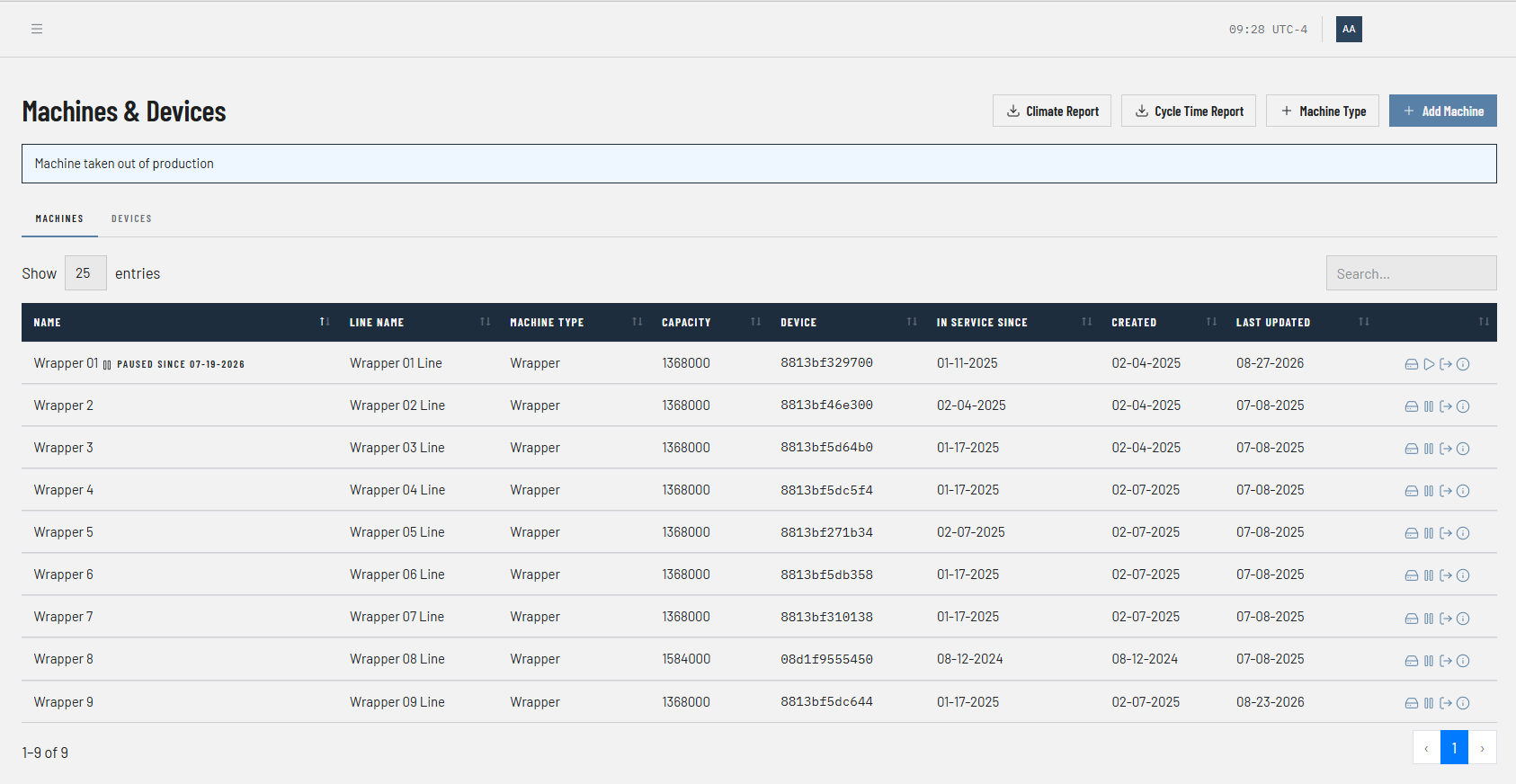Click the next page arrow
This screenshot has width=1516, height=784.
click(x=1482, y=747)
